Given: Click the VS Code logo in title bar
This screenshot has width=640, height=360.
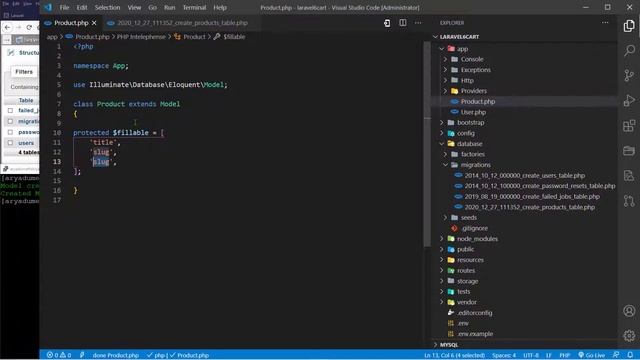Looking at the screenshot, I should (48, 7).
